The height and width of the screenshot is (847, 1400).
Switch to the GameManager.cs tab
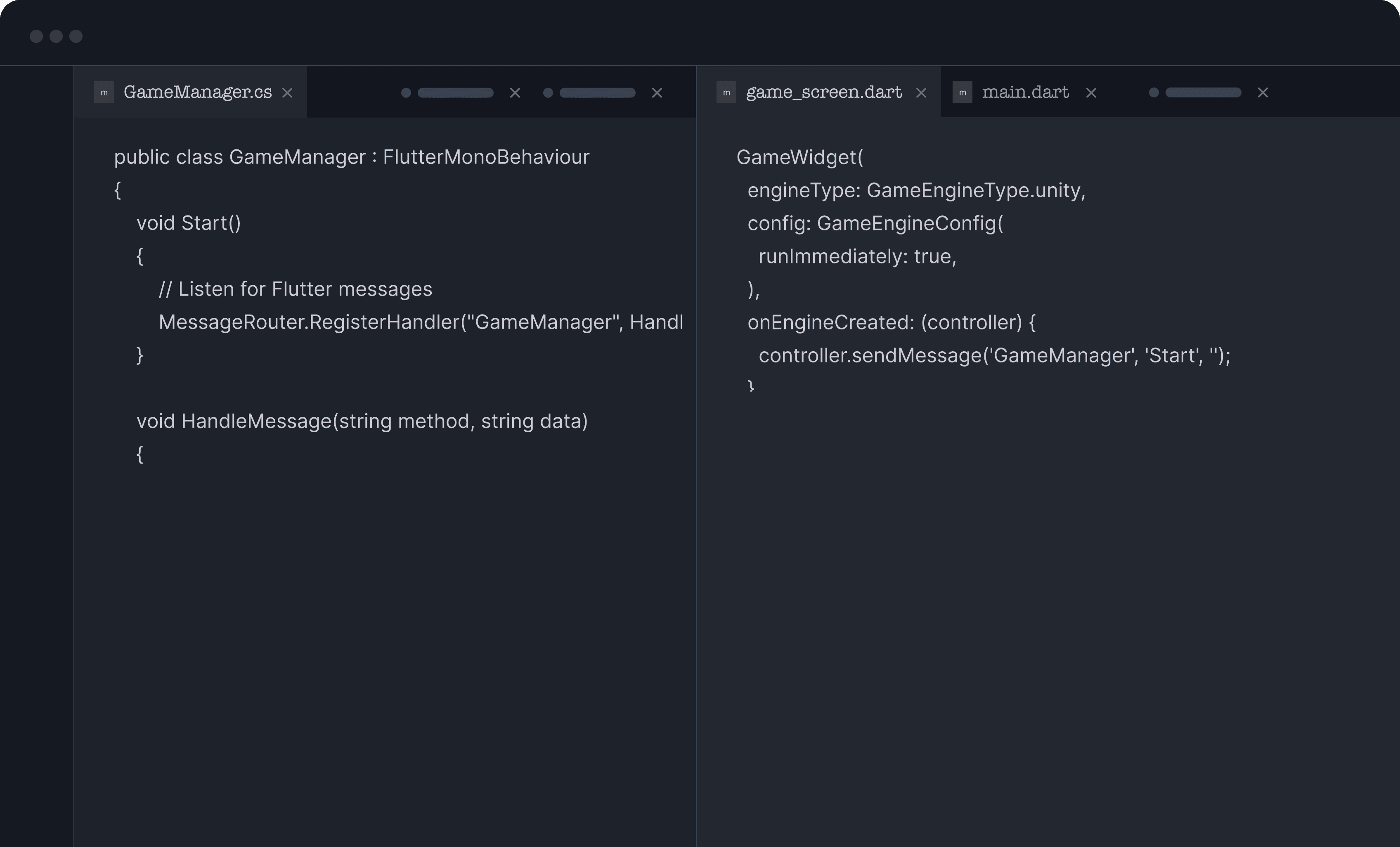(x=197, y=92)
